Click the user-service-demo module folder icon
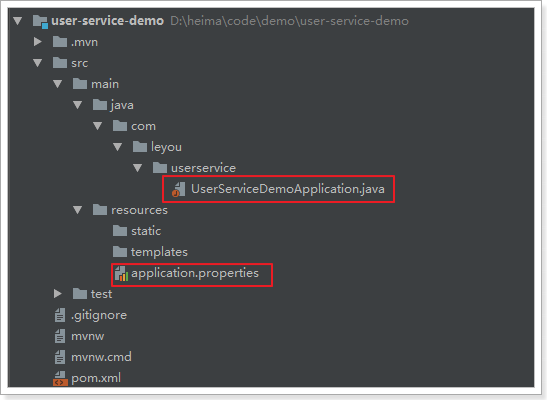 (40, 21)
